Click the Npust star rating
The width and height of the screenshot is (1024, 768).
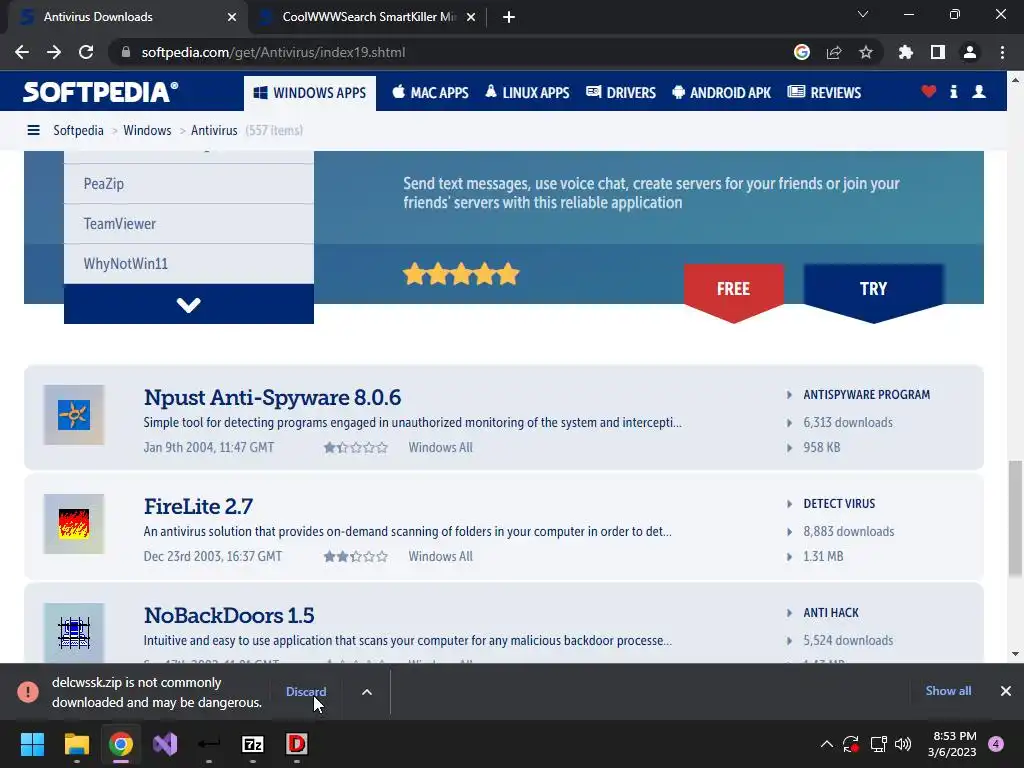[356, 447]
